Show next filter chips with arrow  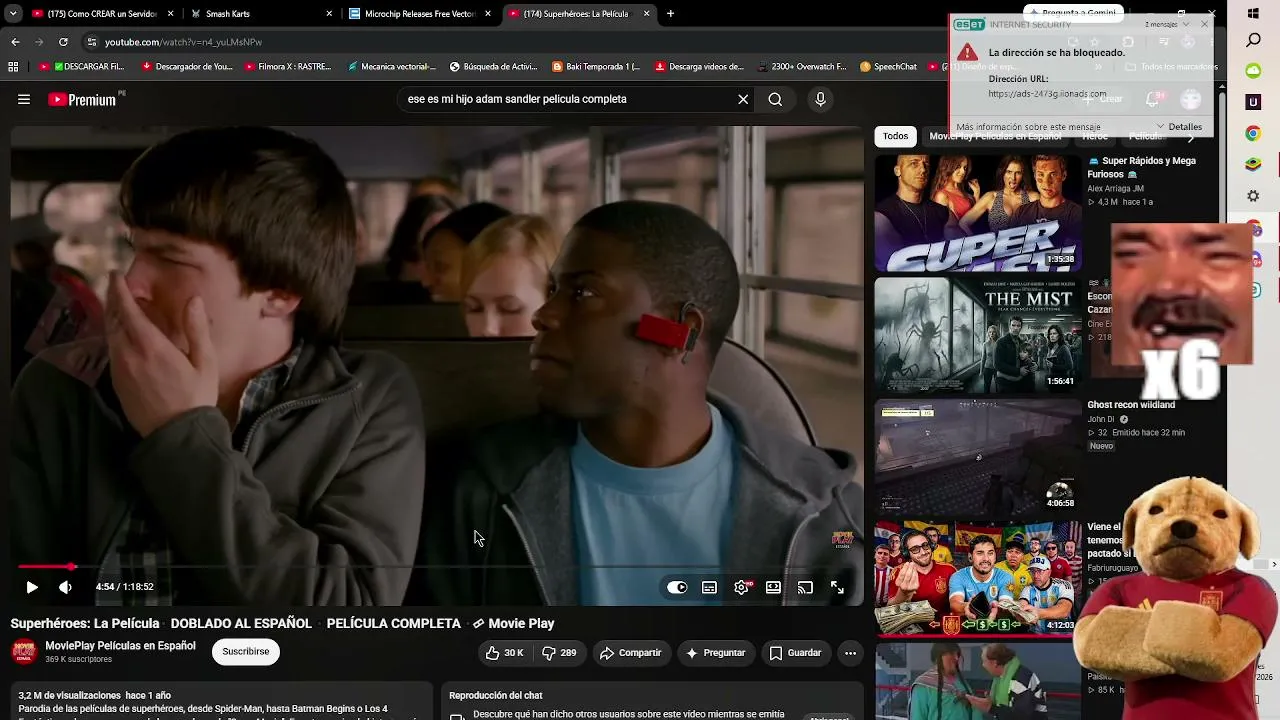pyautogui.click(x=1190, y=137)
